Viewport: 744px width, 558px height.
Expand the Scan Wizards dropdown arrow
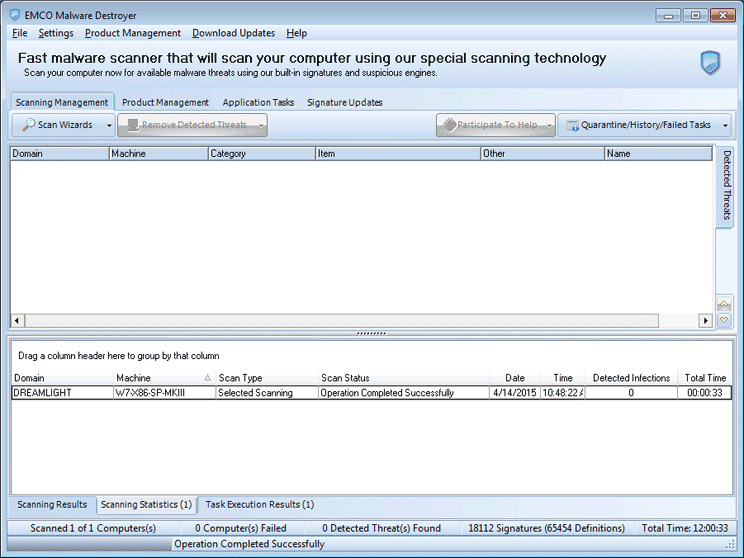coord(109,125)
